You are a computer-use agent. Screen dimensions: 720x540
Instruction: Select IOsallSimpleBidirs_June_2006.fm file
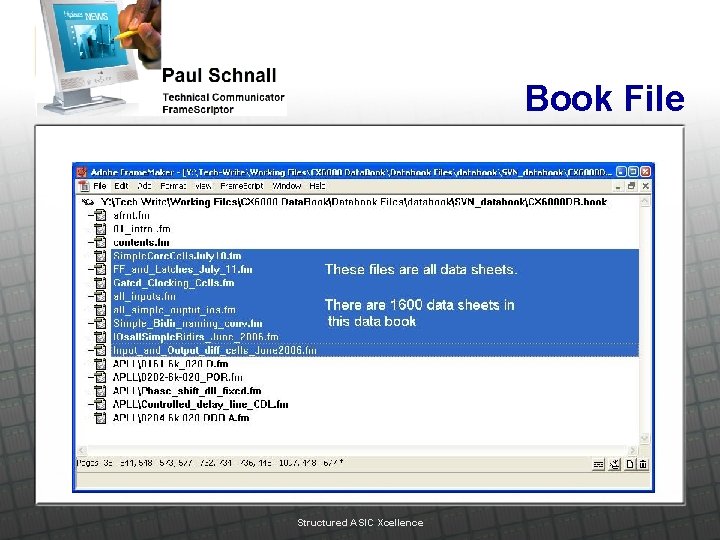pos(196,337)
